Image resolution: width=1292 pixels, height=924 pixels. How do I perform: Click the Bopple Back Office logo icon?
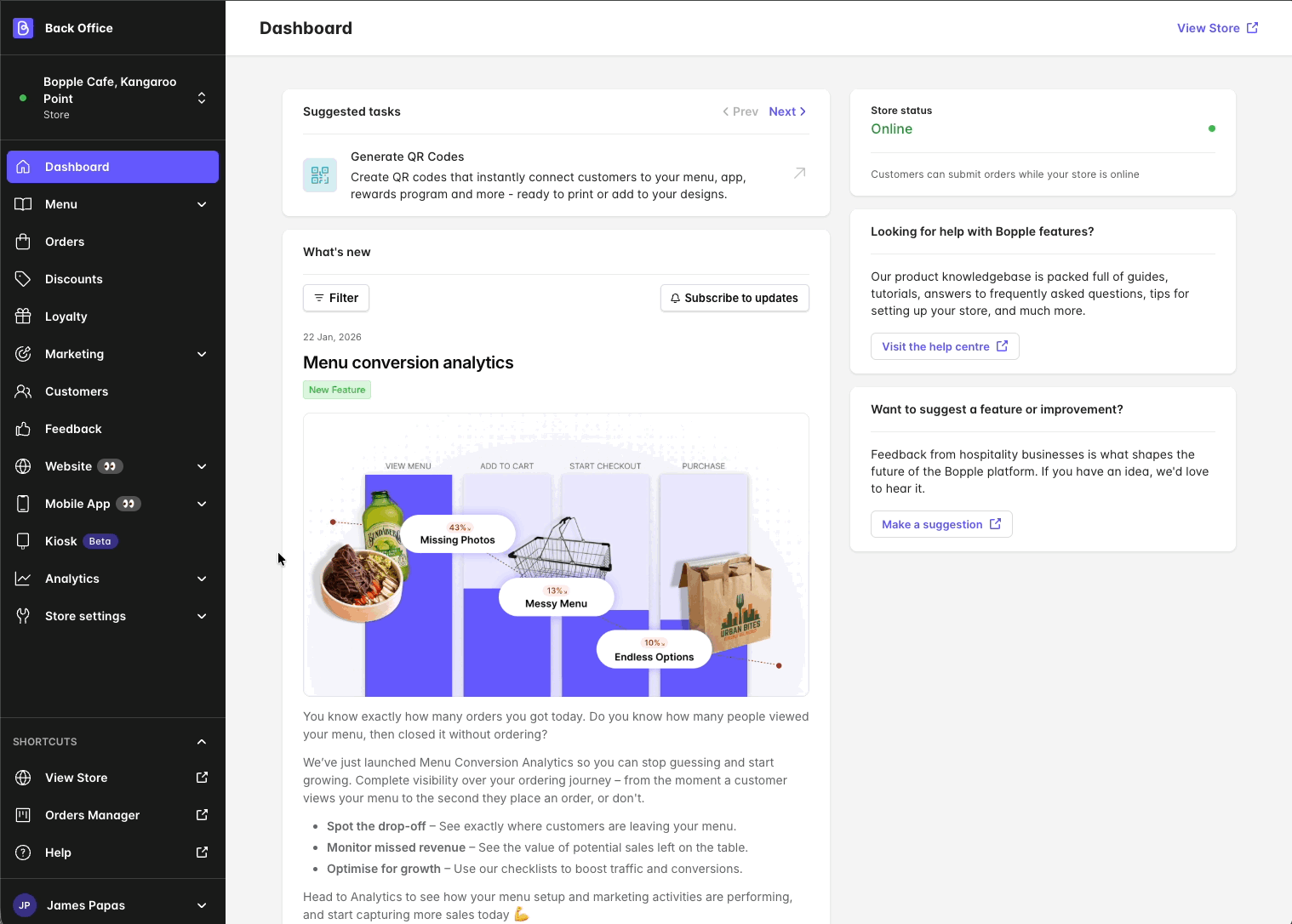[23, 28]
